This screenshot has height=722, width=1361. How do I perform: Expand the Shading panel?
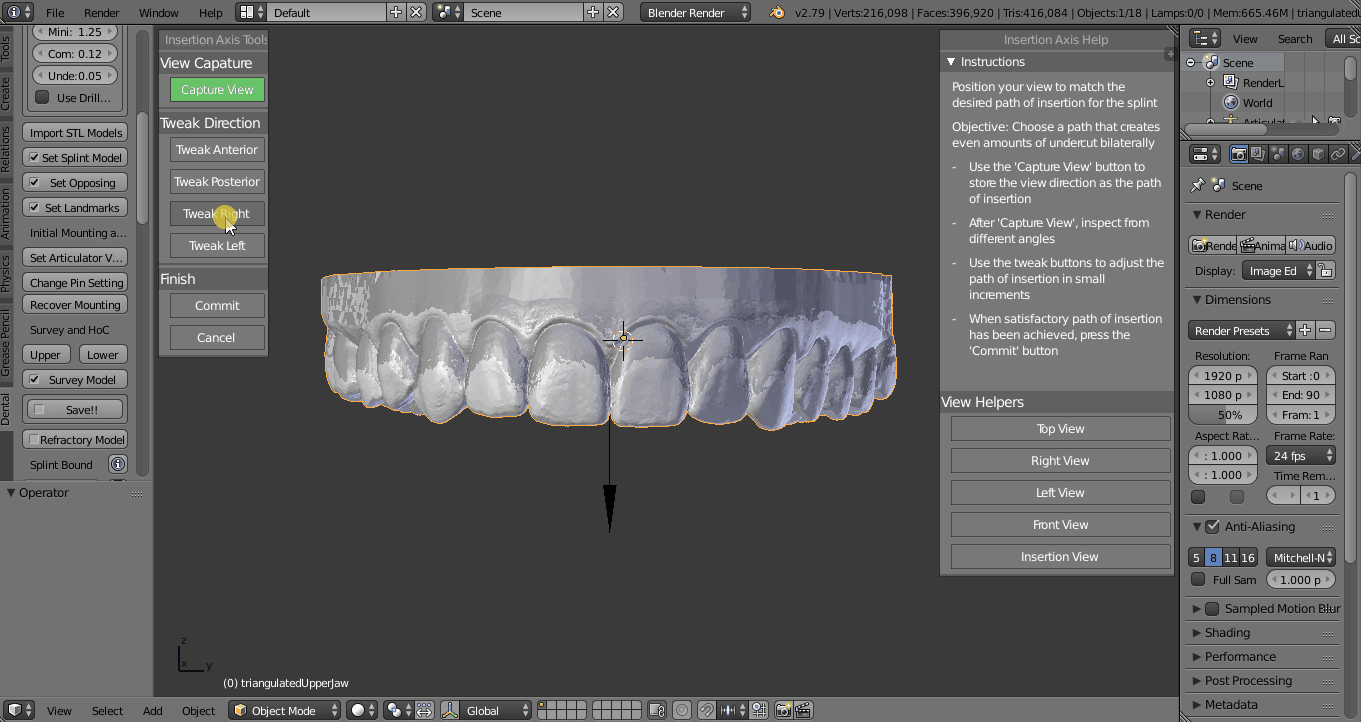tap(1227, 632)
